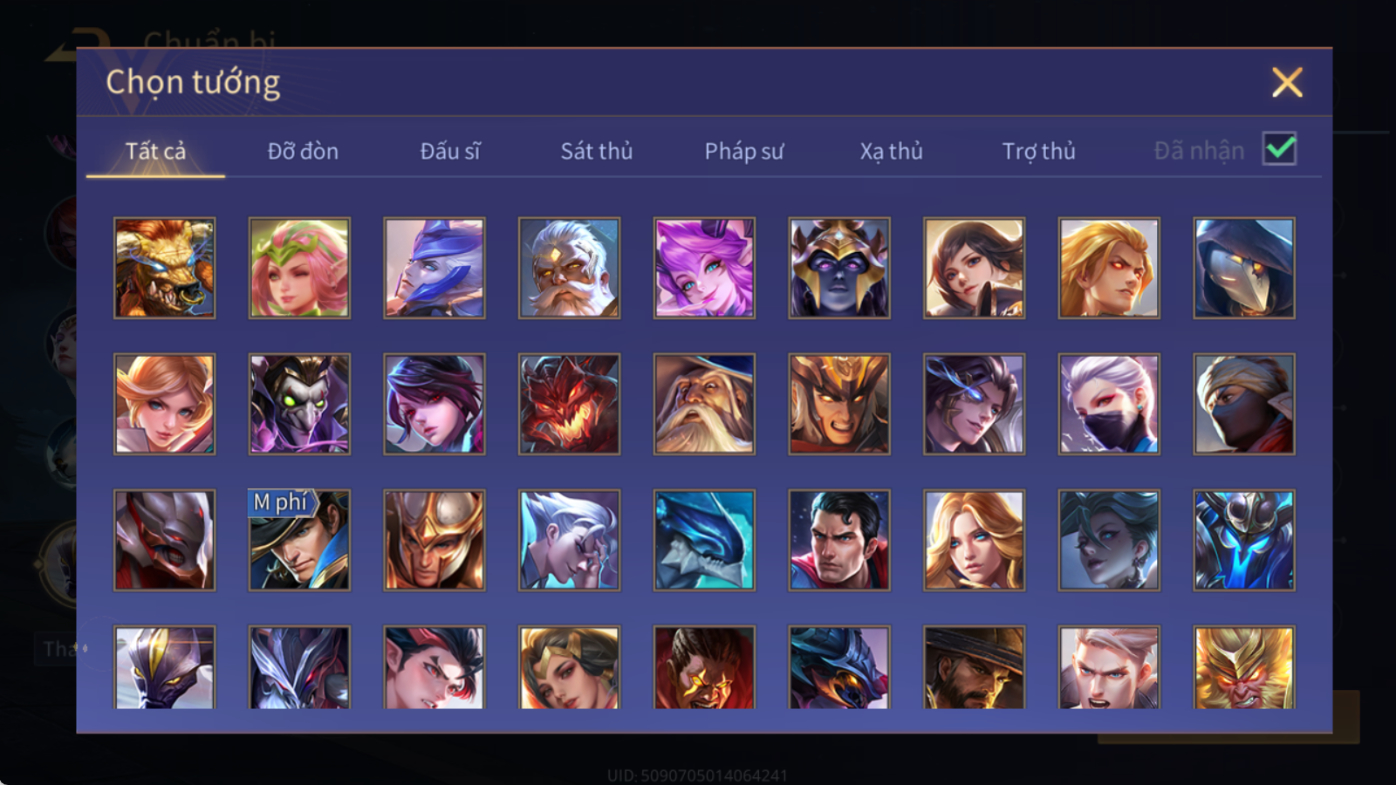This screenshot has width=1396, height=785.
Task: Choose the hero tagged M phí
Action: click(299, 540)
